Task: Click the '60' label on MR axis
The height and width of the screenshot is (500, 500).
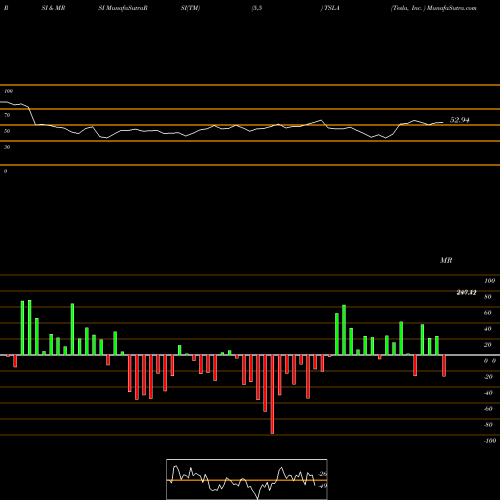Action: [x=488, y=313]
